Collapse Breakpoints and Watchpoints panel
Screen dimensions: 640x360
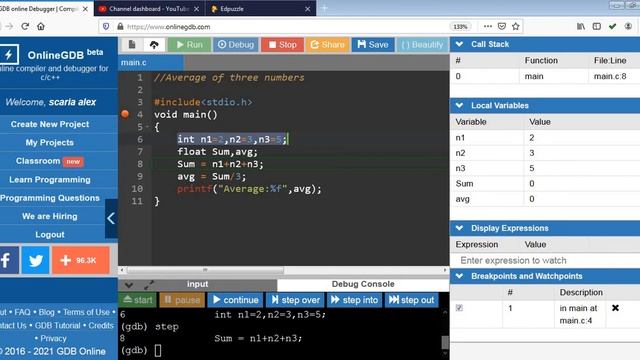pyautogui.click(x=460, y=276)
